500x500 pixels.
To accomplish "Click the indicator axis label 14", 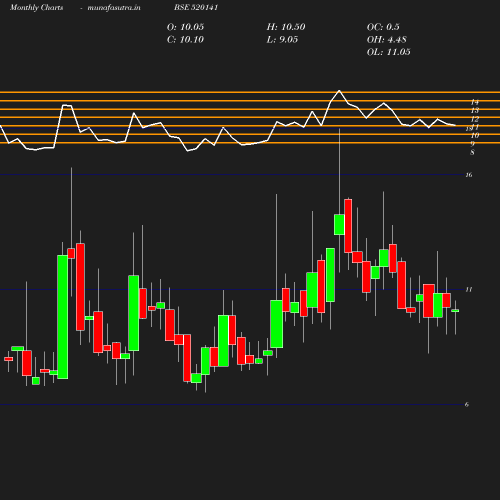I will (x=475, y=102).
